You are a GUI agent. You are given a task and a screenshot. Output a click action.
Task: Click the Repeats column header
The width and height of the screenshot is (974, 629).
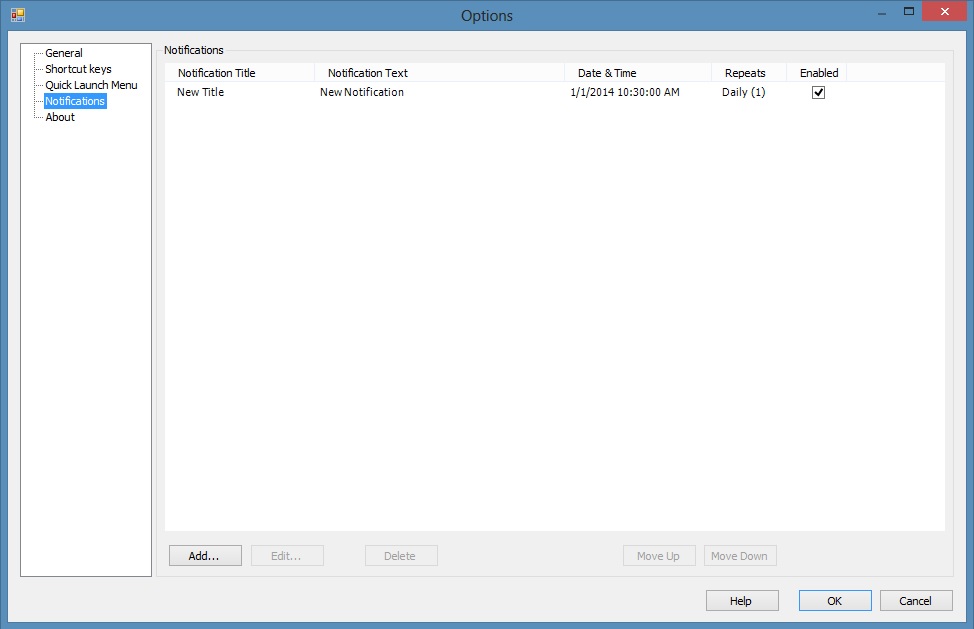point(745,73)
